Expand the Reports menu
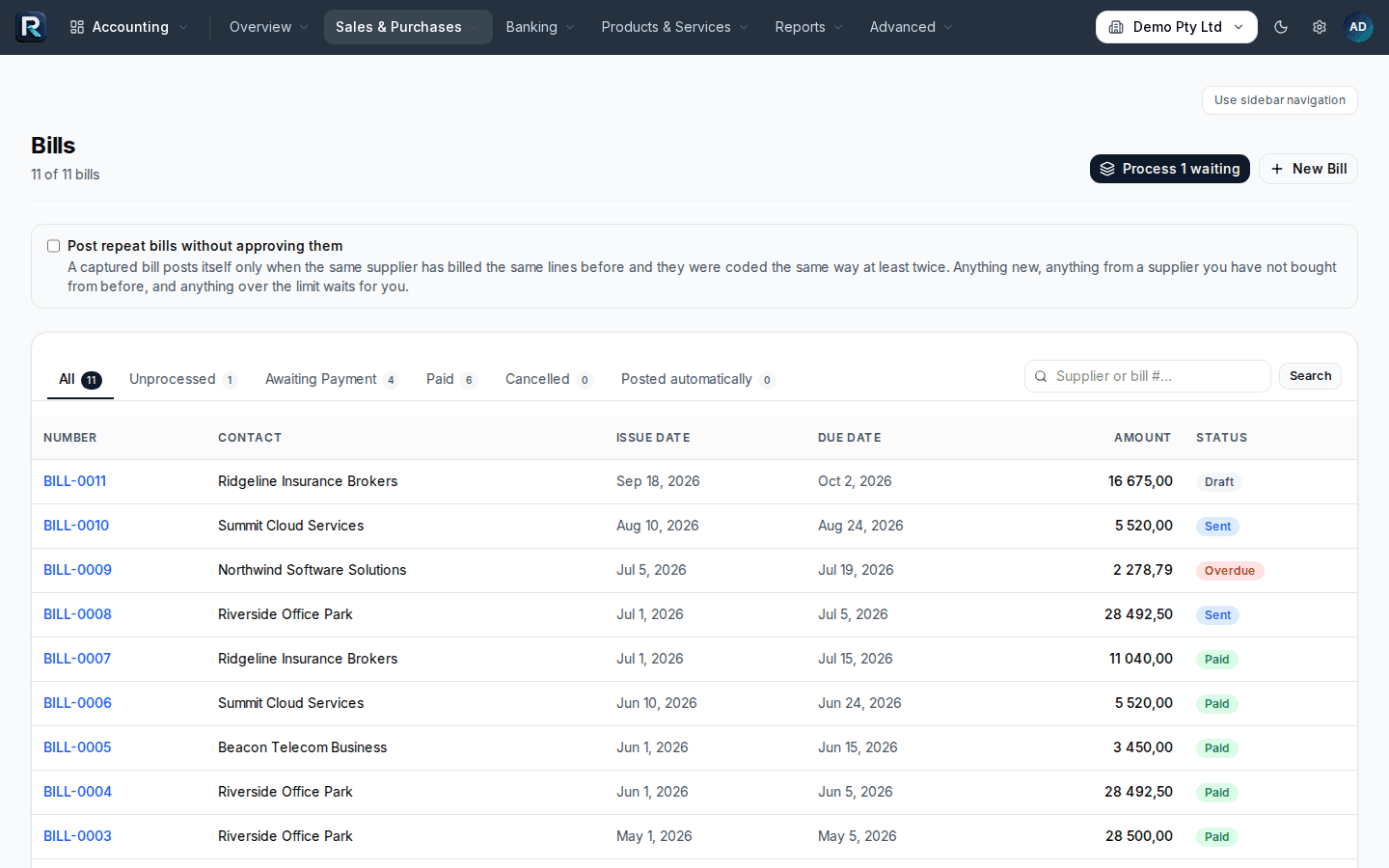This screenshot has height=868, width=1389. (809, 27)
